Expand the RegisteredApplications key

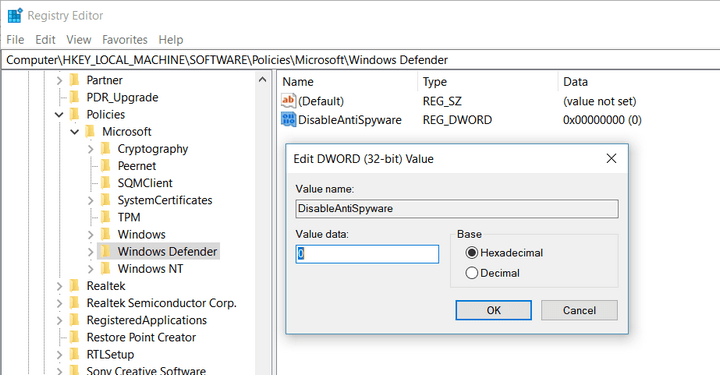tap(59, 320)
